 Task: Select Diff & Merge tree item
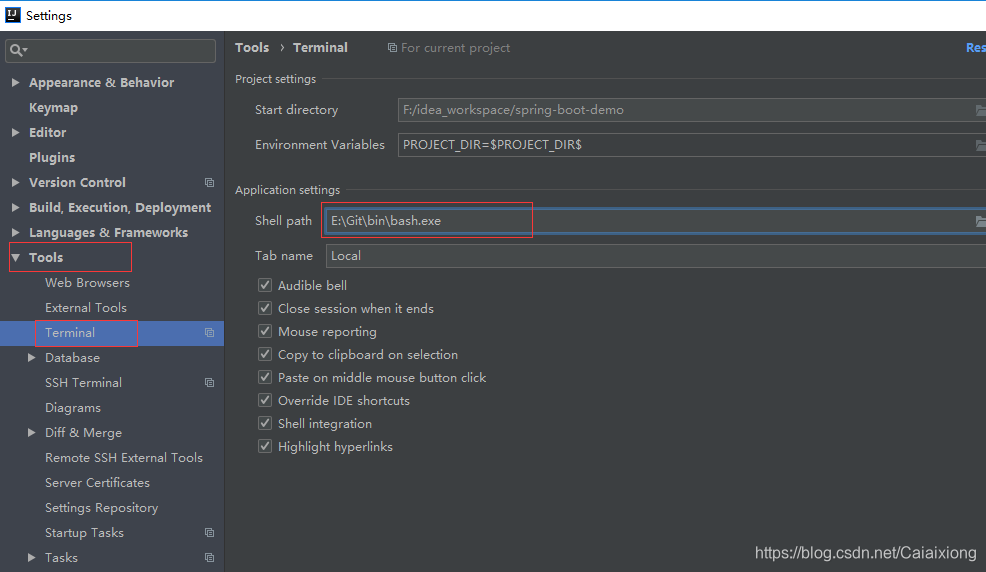[x=84, y=432]
